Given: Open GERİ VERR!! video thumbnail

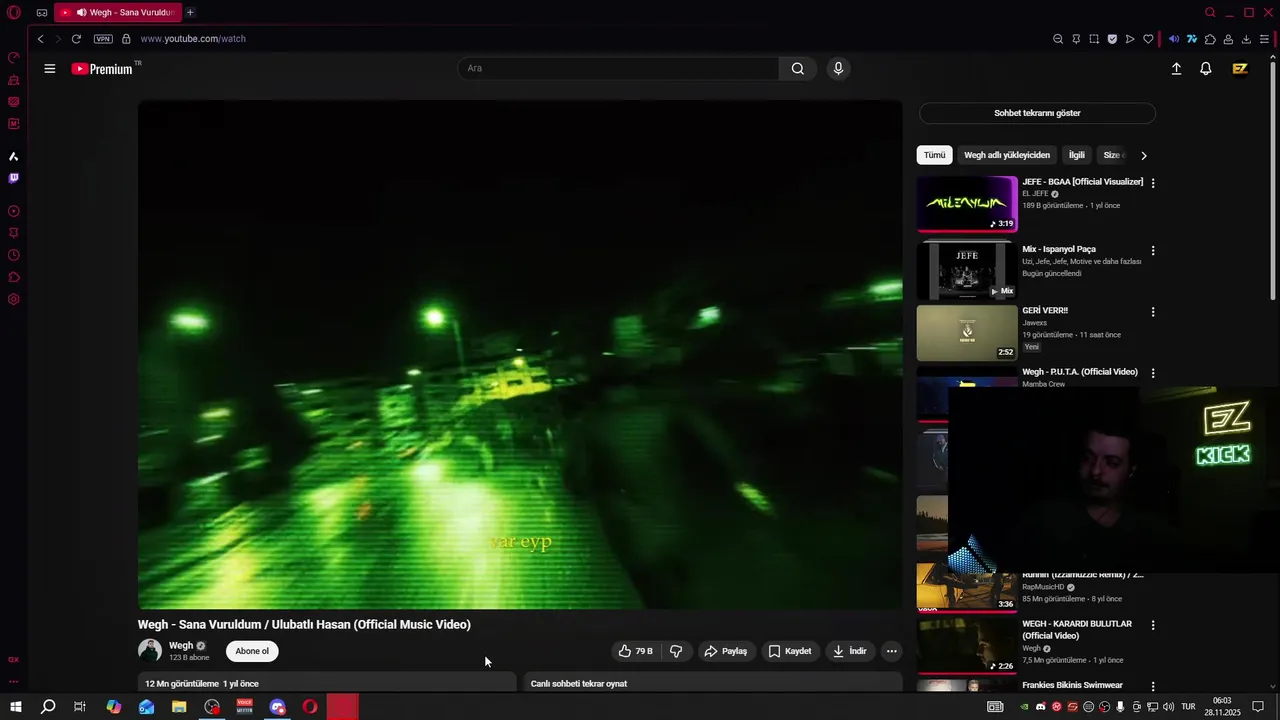Looking at the screenshot, I should 967,333.
